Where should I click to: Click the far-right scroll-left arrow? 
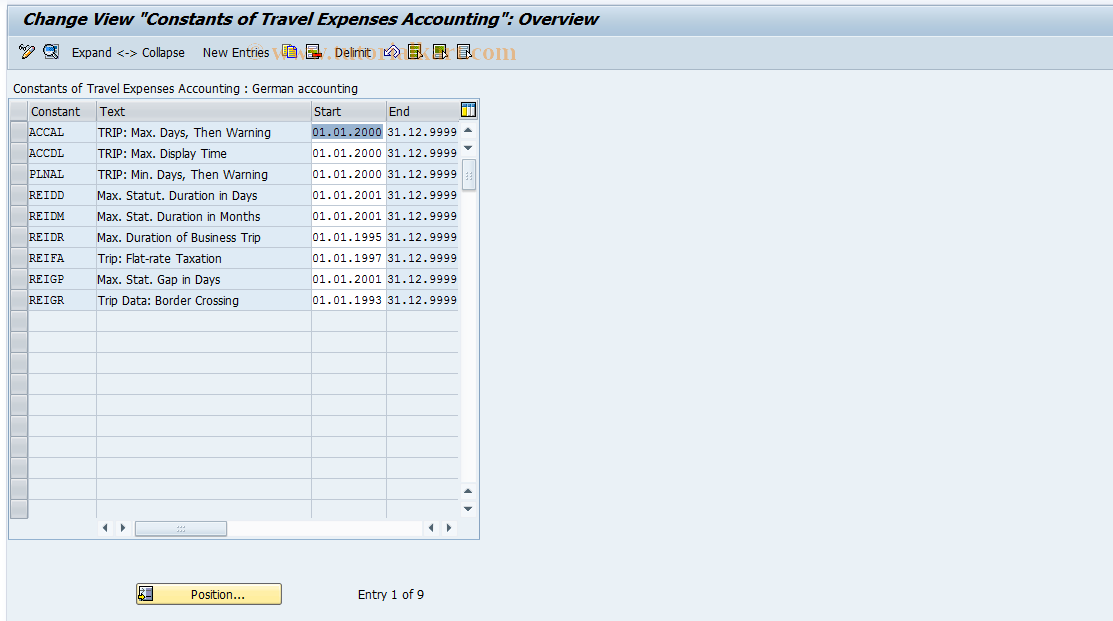tap(431, 528)
